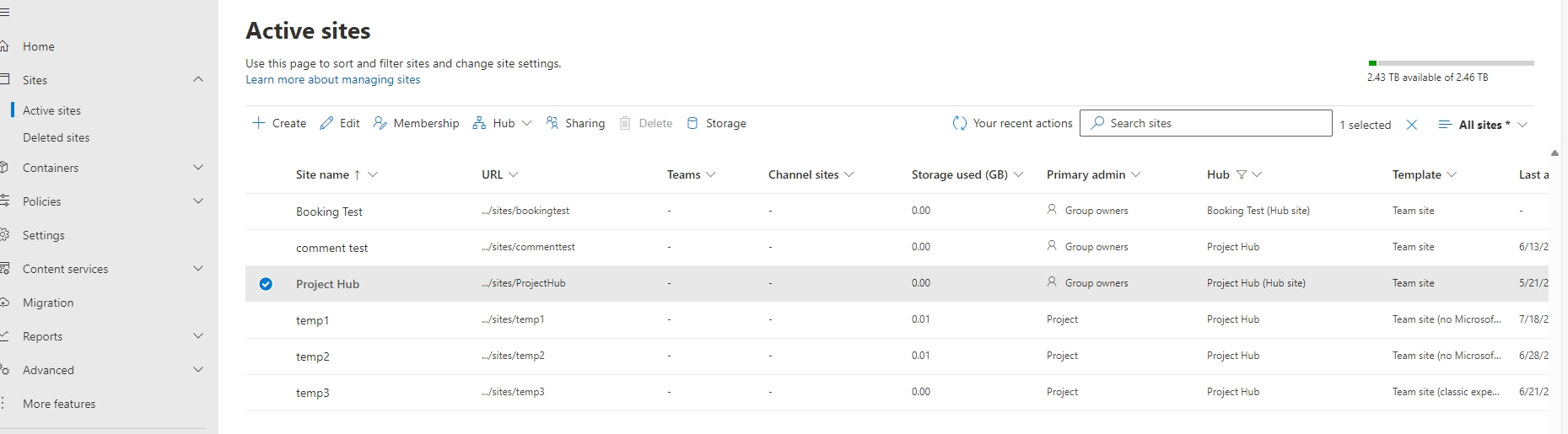The height and width of the screenshot is (434, 1568).
Task: Open Home in the navigation
Action: point(39,46)
